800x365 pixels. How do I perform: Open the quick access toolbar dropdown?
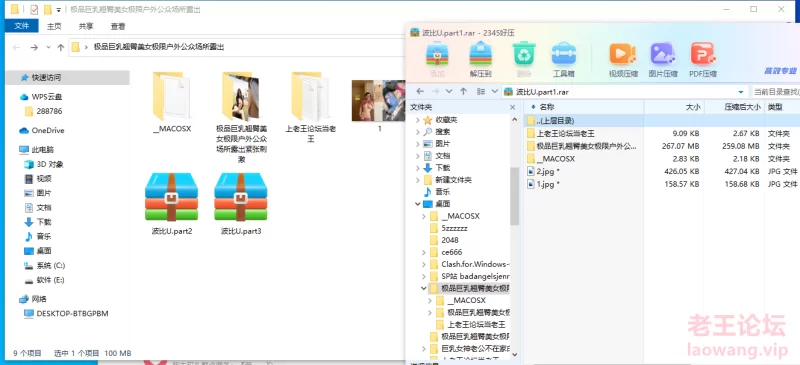tap(59, 10)
